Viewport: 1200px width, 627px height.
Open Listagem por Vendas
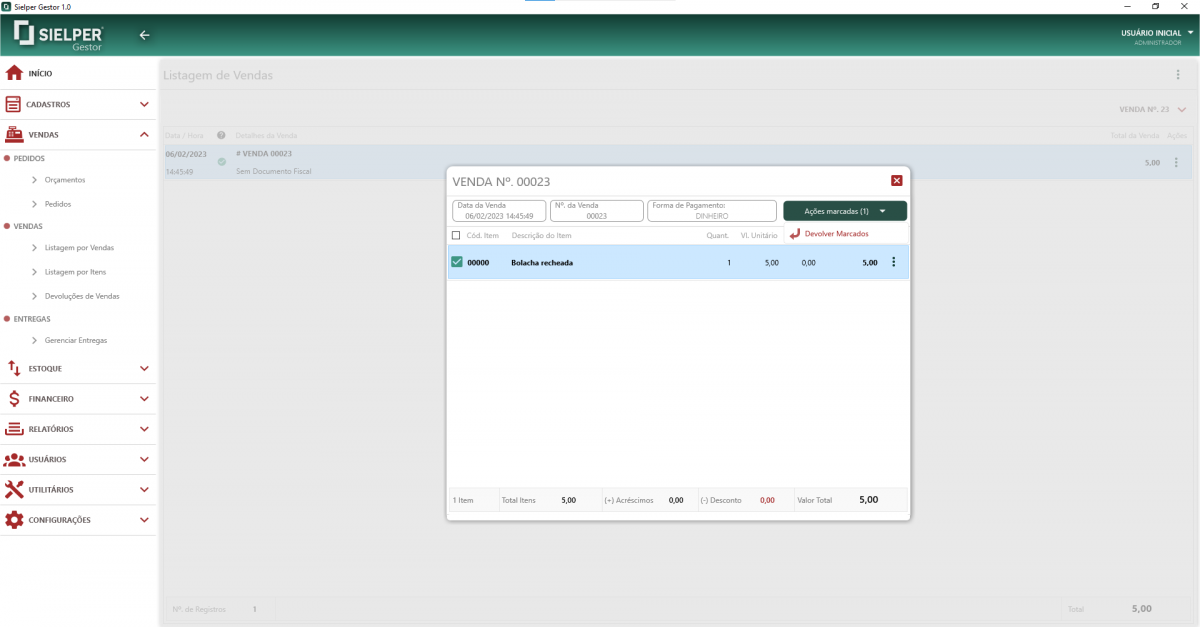pyautogui.click(x=80, y=247)
